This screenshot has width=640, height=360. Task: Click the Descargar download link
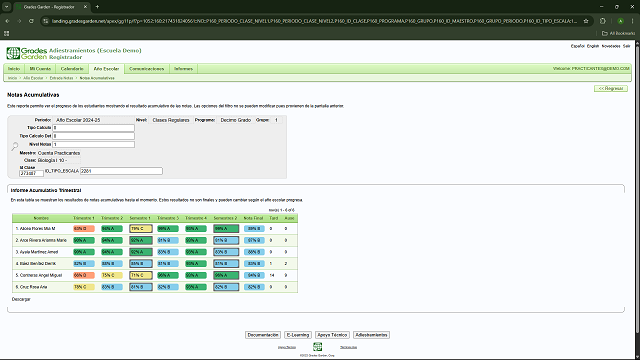(x=21, y=299)
